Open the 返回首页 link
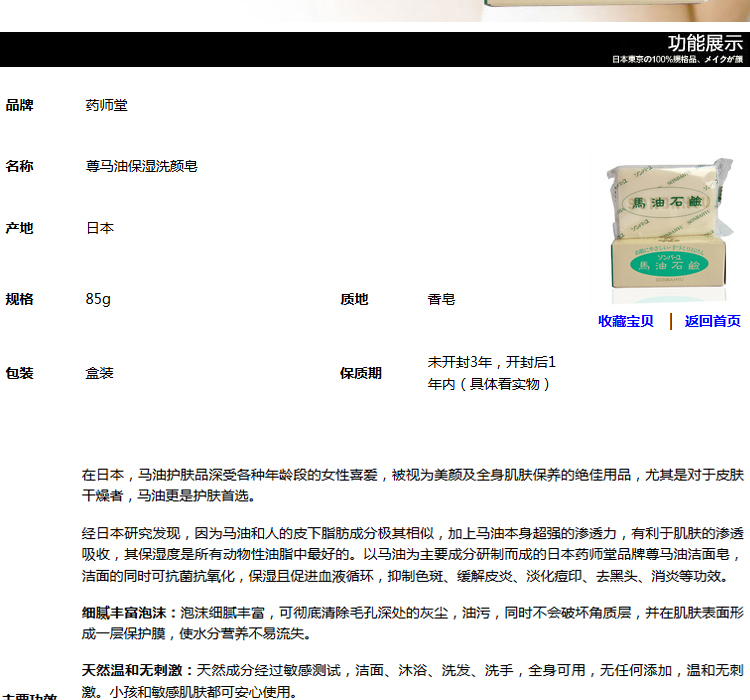The width and height of the screenshot is (750, 700). (x=712, y=321)
